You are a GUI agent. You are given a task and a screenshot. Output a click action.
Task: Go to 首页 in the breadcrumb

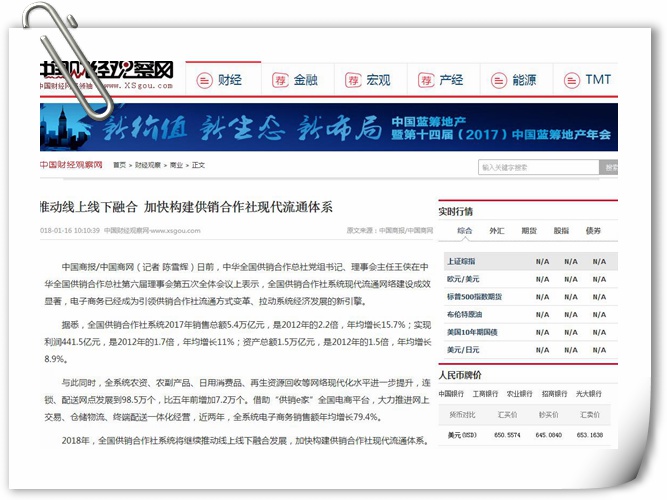tap(120, 165)
